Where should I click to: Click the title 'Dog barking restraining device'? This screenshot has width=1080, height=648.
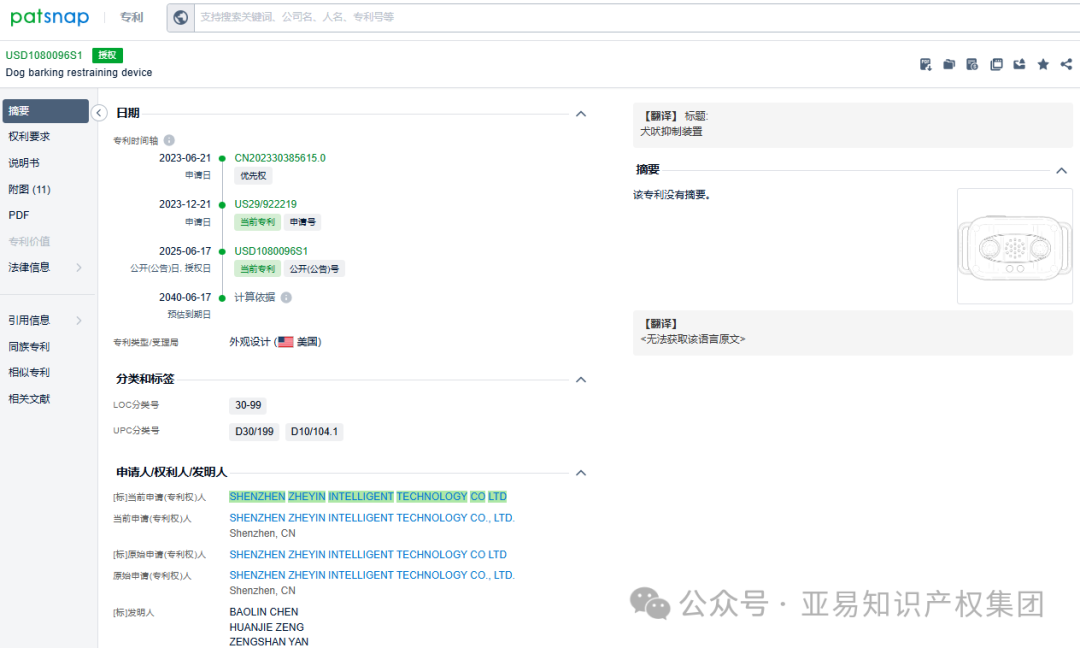(x=79, y=72)
